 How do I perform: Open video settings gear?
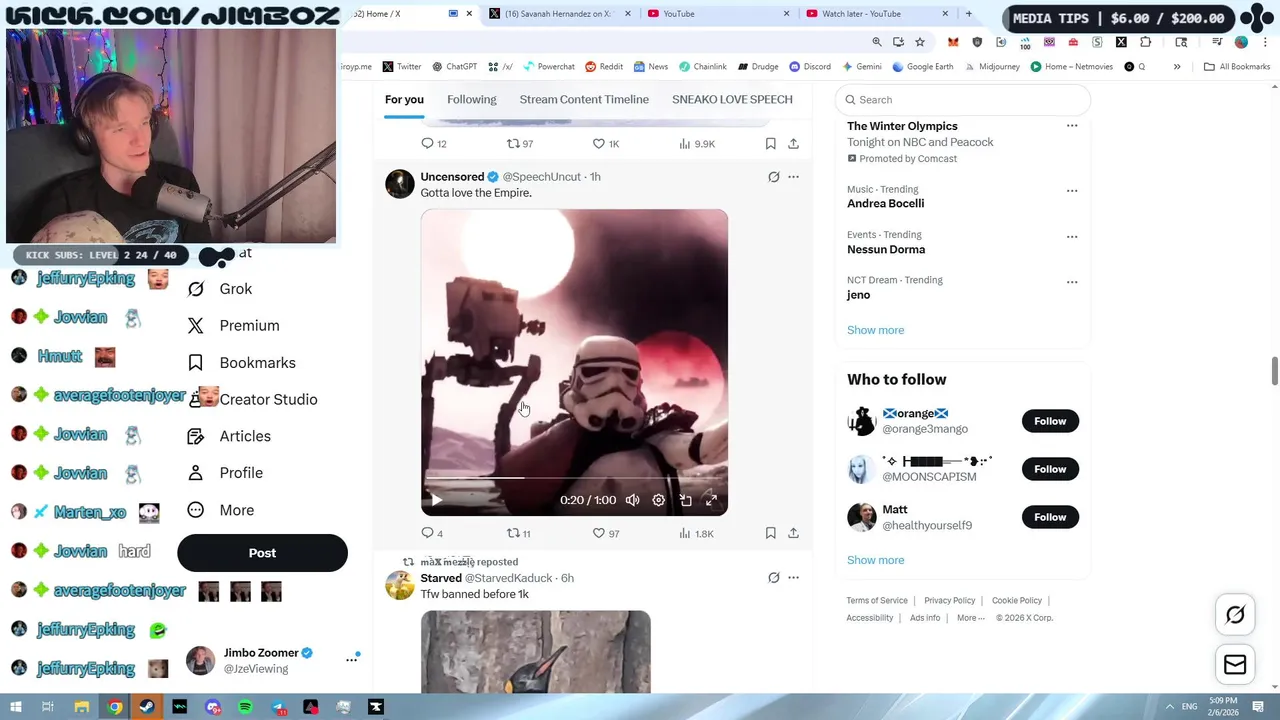tap(658, 500)
